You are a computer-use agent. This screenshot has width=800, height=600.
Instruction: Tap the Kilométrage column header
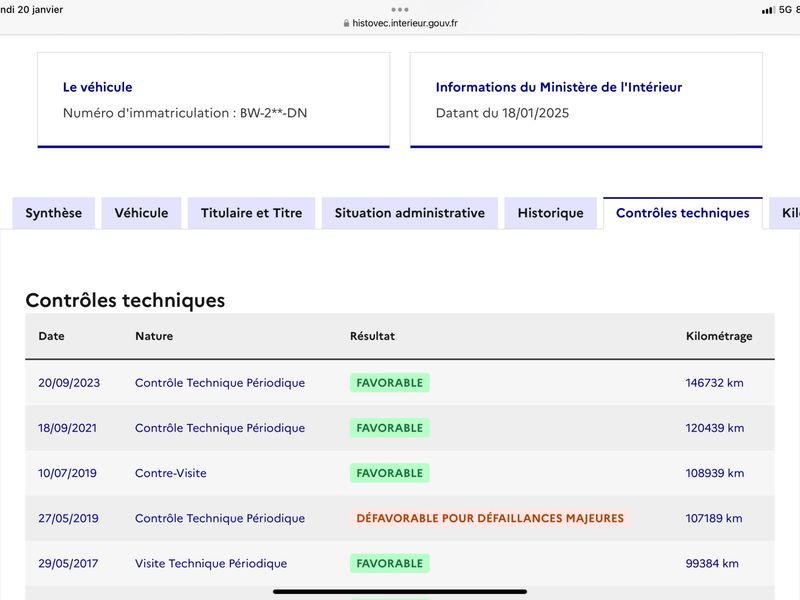[719, 336]
